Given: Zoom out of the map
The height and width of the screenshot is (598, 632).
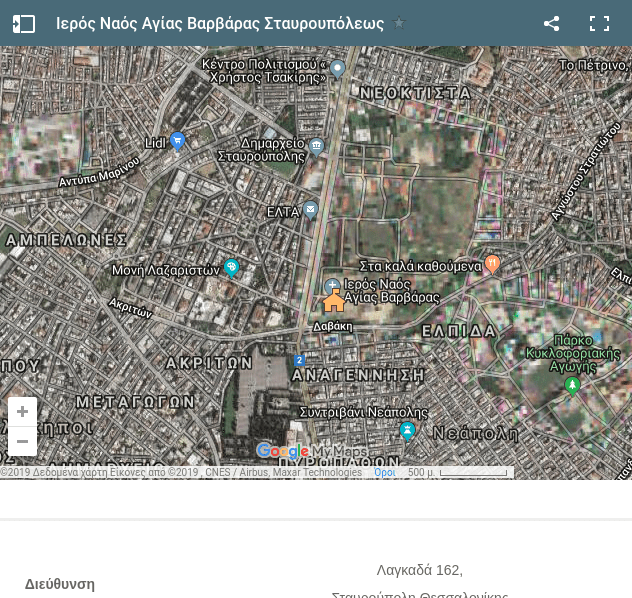Looking at the screenshot, I should [22, 441].
